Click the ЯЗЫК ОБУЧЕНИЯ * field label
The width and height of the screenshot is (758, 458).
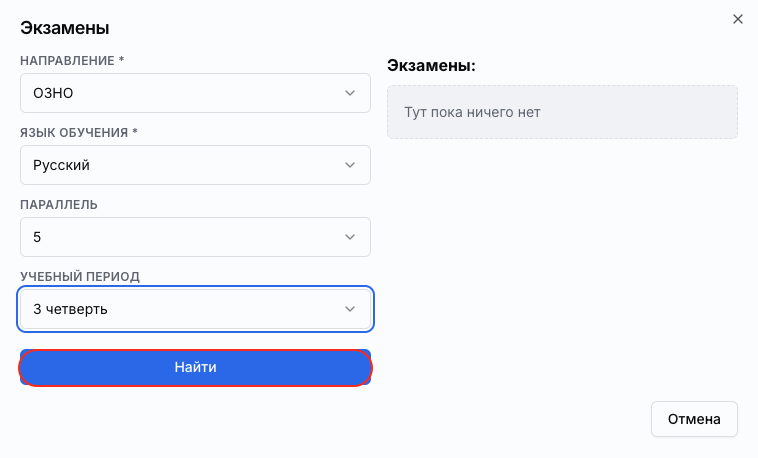pos(79,133)
